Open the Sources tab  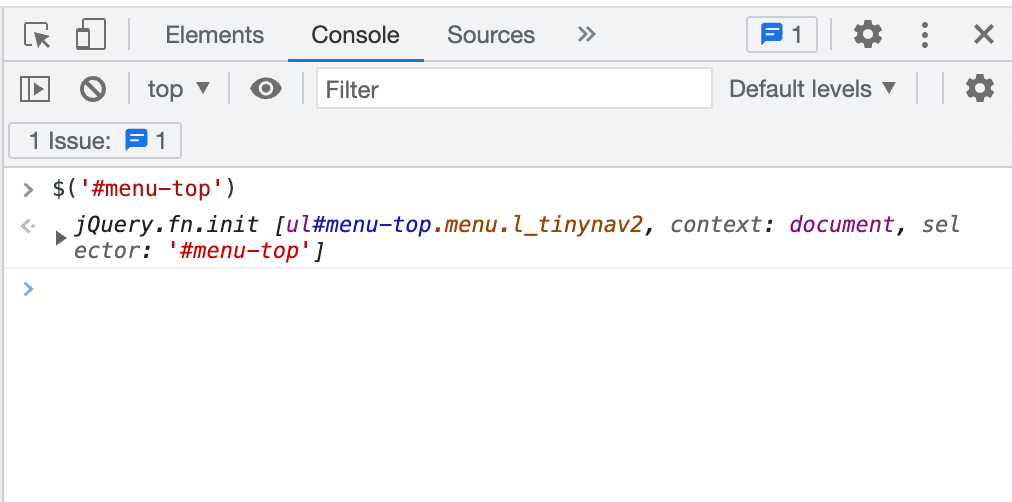coord(491,35)
